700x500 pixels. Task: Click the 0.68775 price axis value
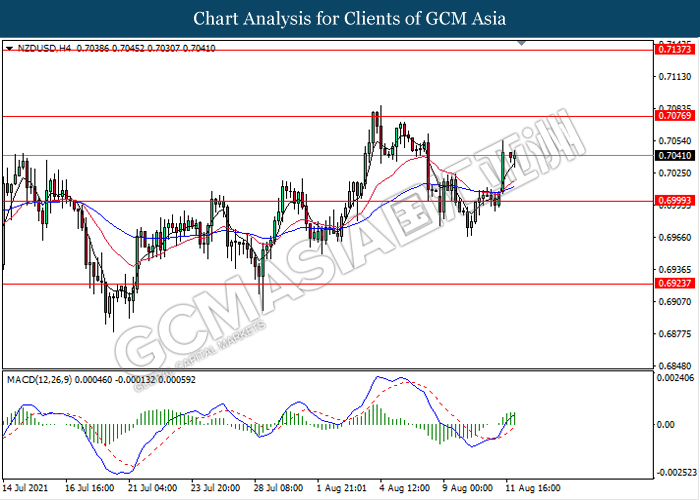pyautogui.click(x=675, y=334)
